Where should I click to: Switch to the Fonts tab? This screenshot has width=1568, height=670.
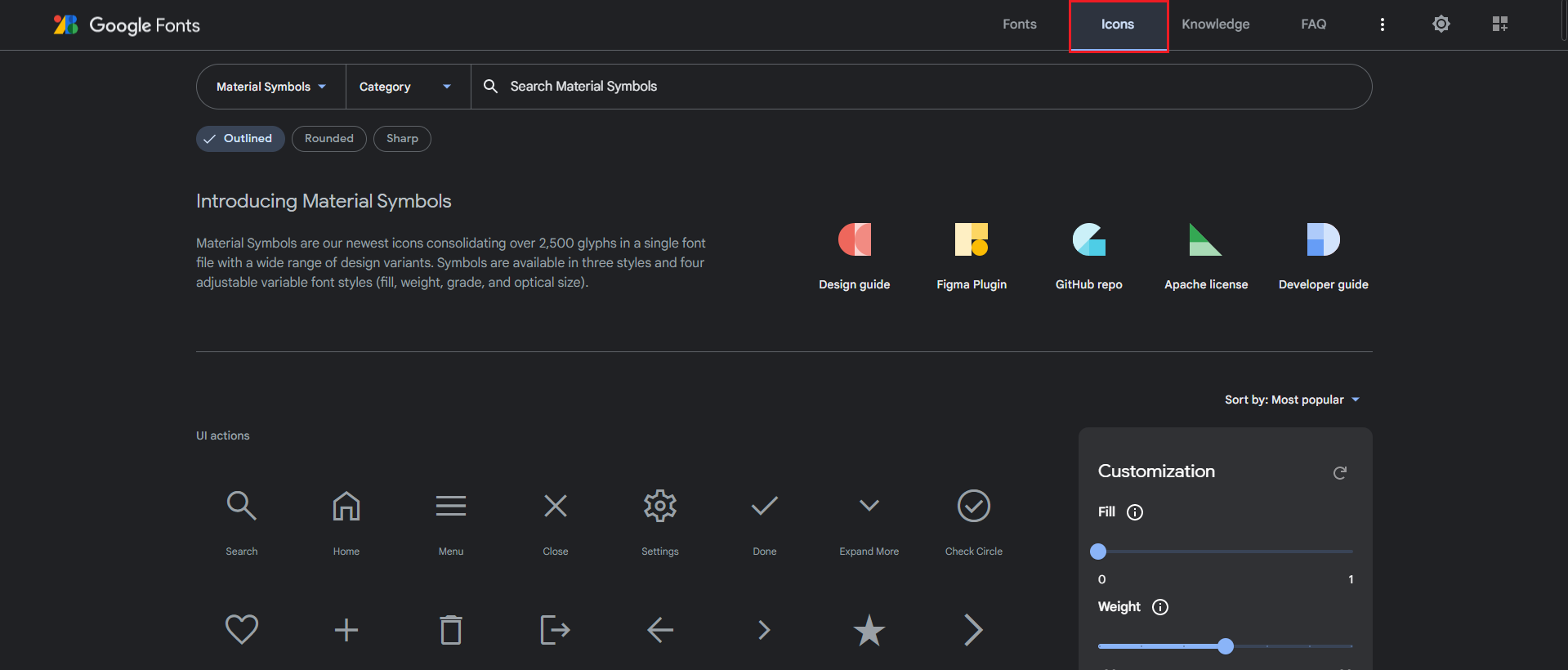point(1020,25)
